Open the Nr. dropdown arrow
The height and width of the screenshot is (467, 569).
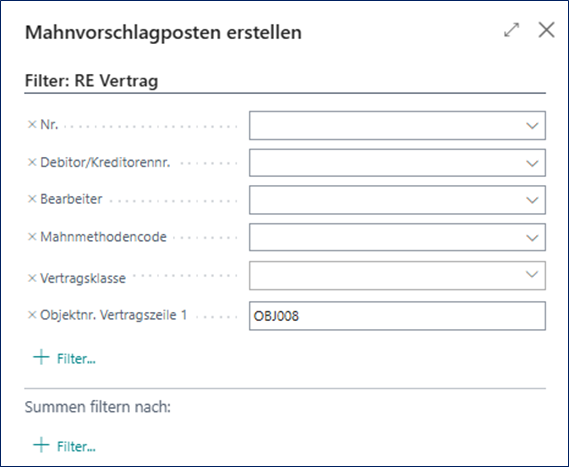pos(532,126)
